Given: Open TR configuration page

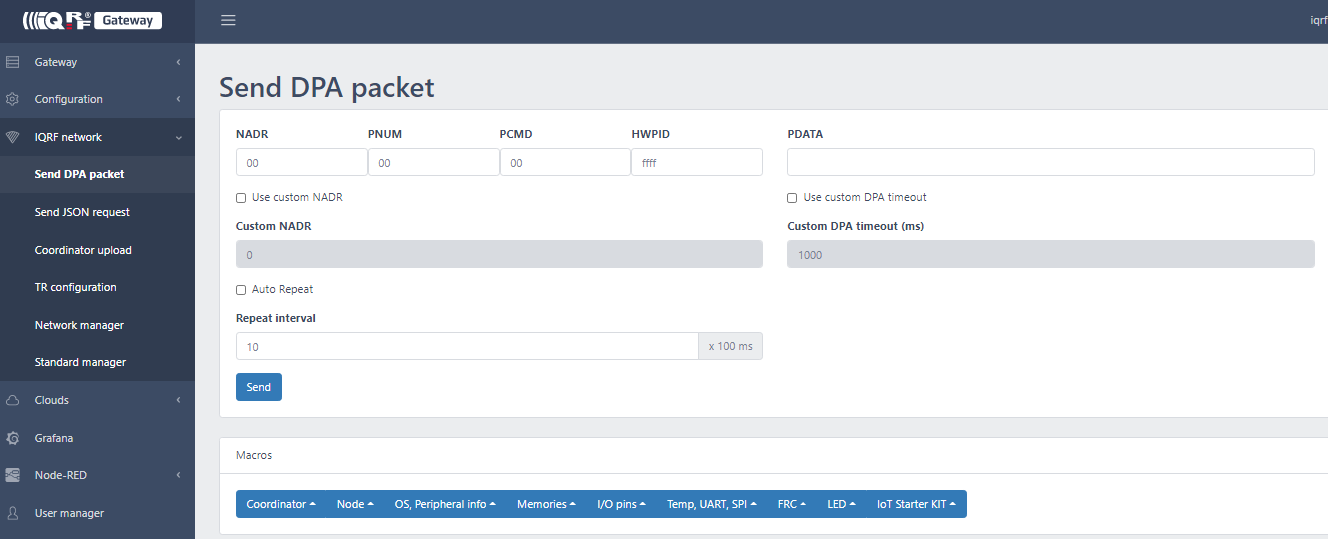Looking at the screenshot, I should coord(97,287).
